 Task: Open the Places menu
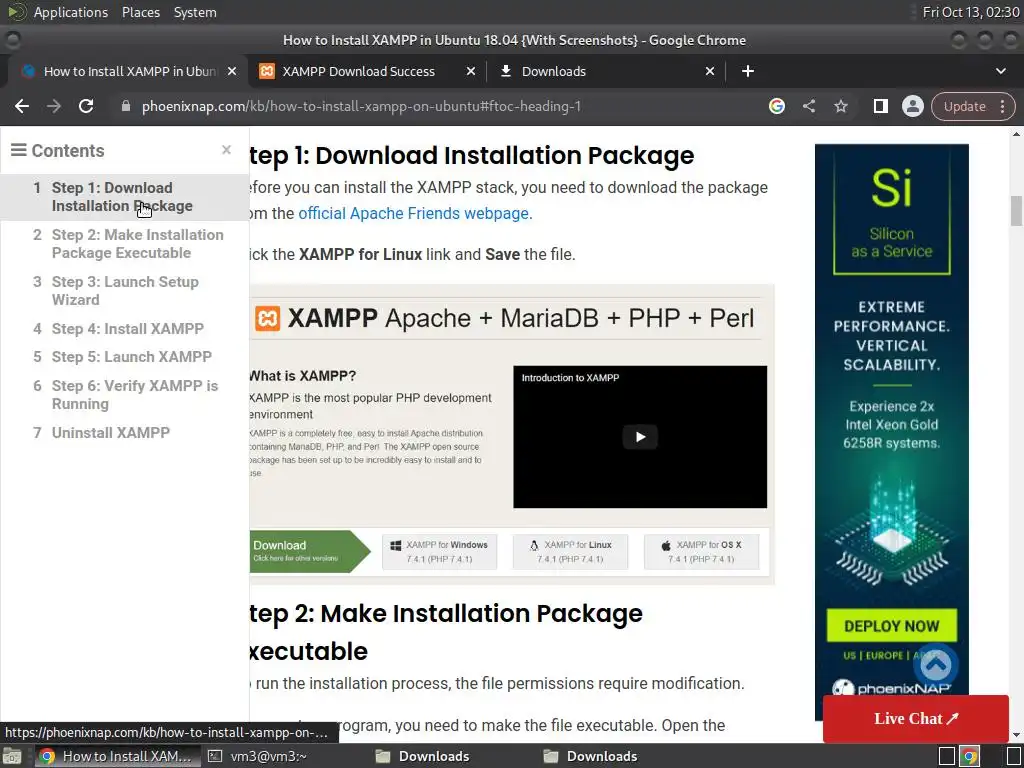(140, 12)
